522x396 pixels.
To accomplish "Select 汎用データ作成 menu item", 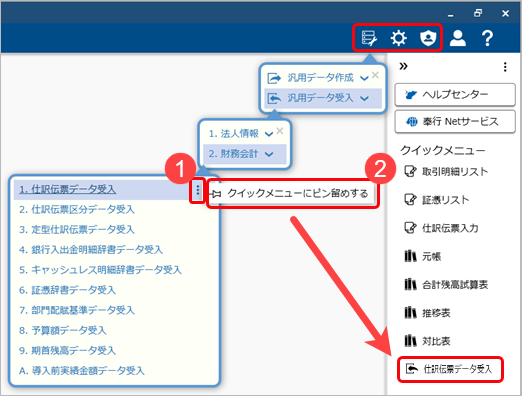I will tap(320, 78).
